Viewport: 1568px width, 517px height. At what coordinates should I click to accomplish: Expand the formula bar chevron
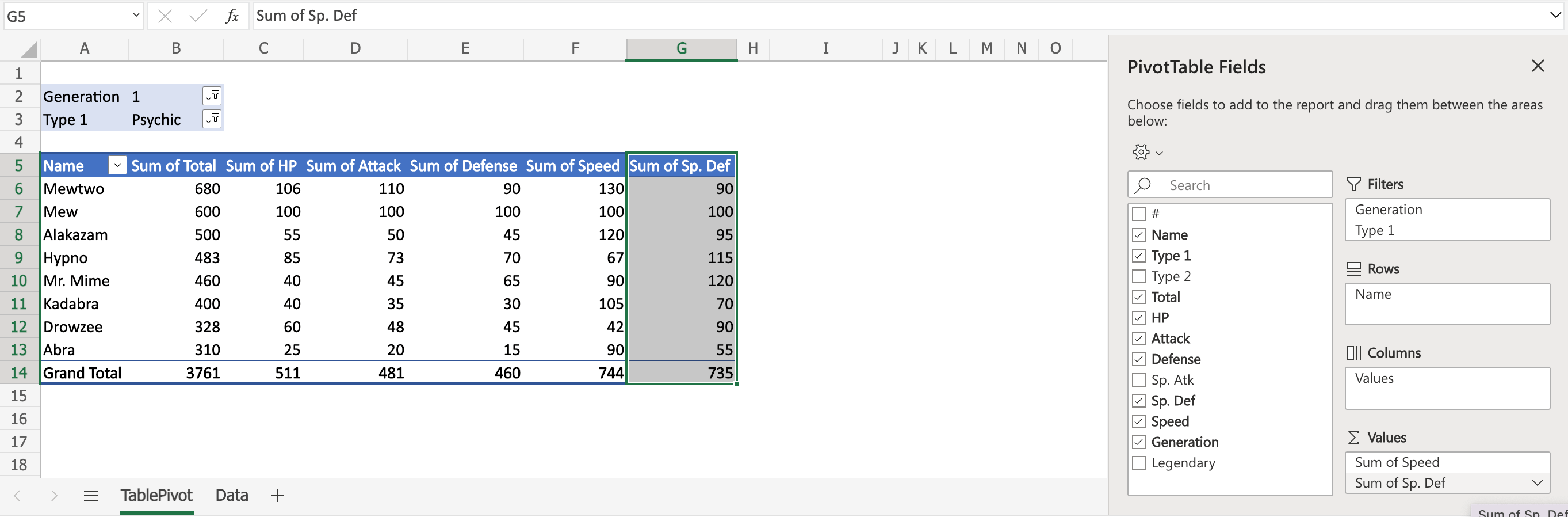tap(1555, 16)
